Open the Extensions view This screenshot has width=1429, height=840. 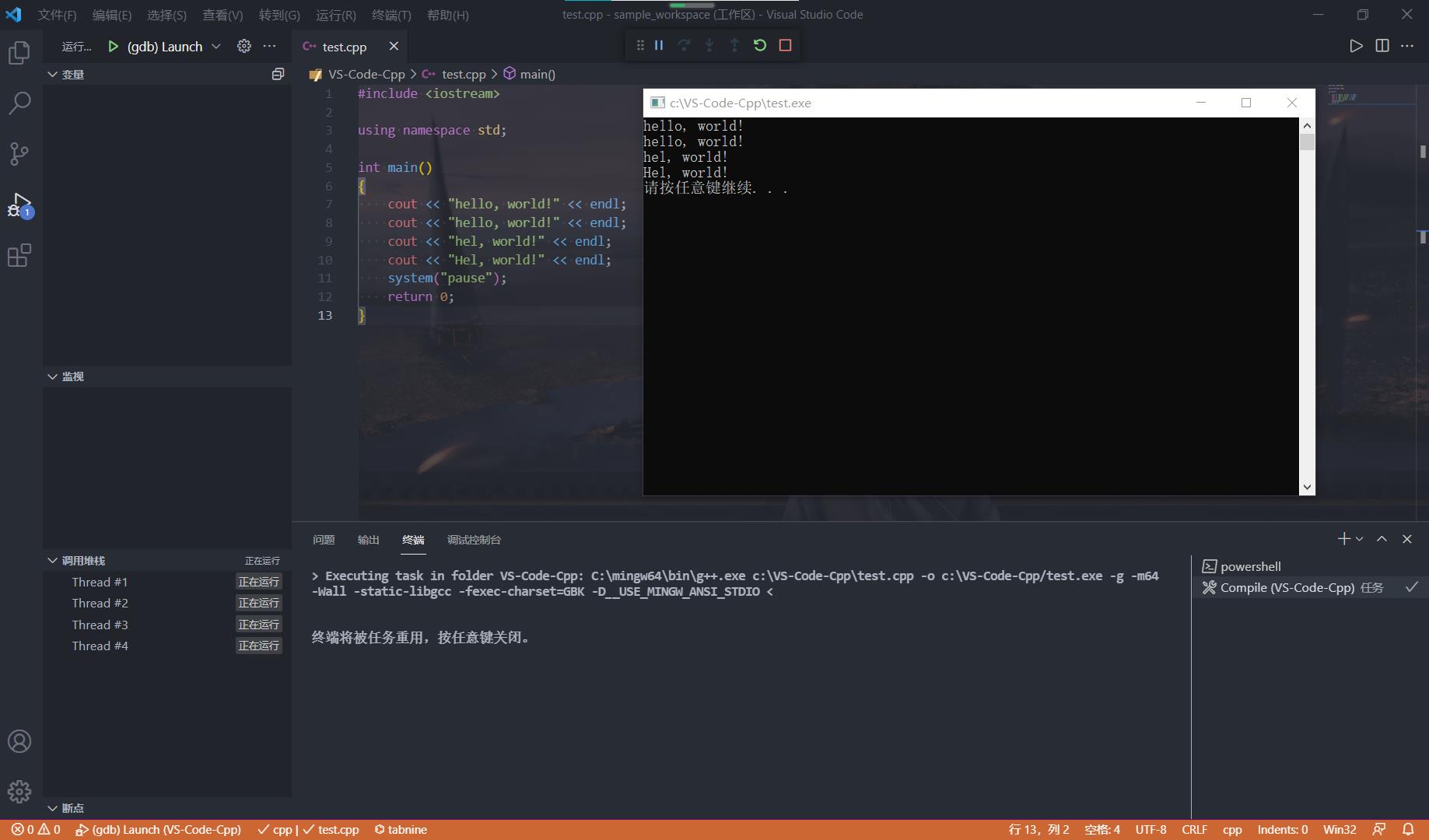point(19,255)
